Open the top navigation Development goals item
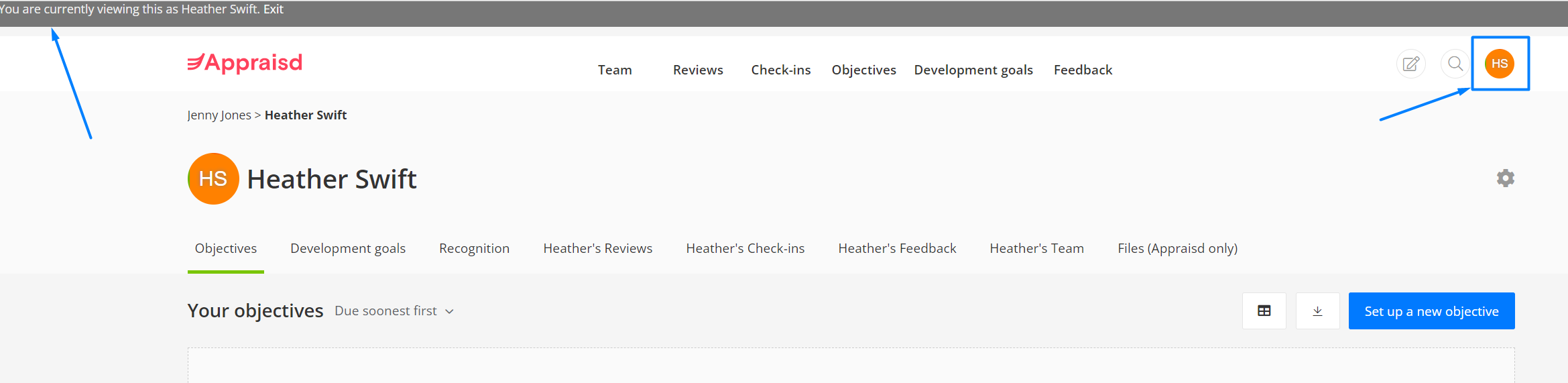 [973, 70]
